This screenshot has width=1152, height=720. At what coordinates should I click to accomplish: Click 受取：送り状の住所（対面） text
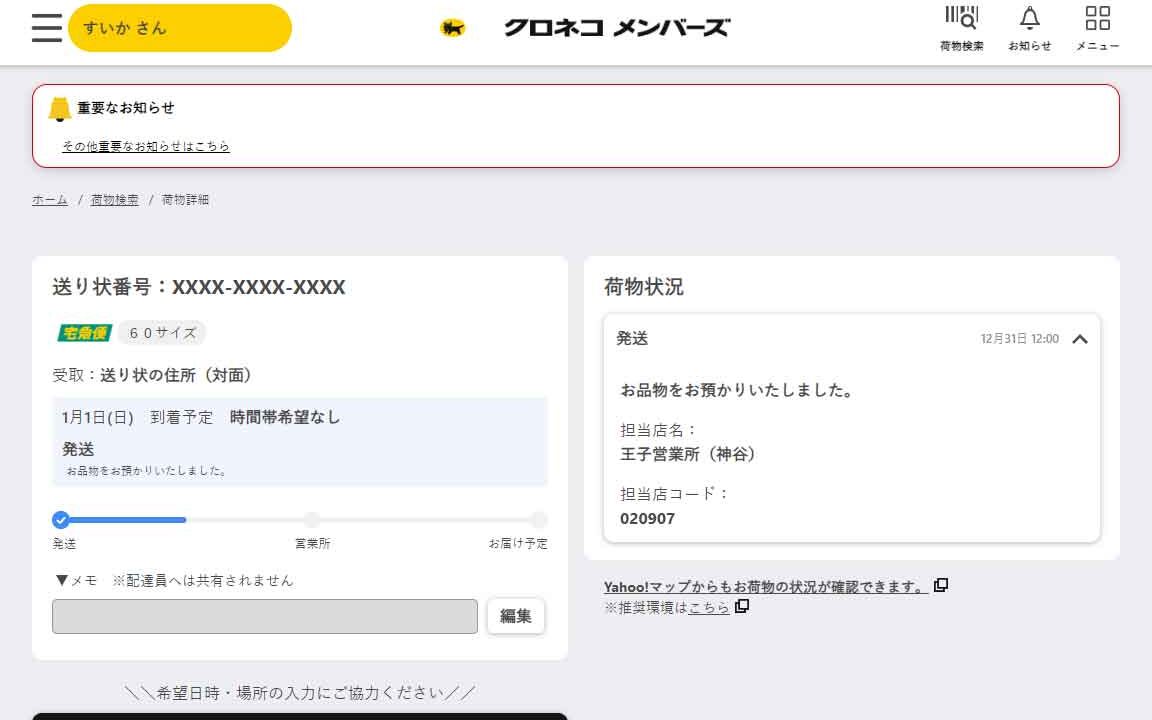pyautogui.click(x=152, y=375)
